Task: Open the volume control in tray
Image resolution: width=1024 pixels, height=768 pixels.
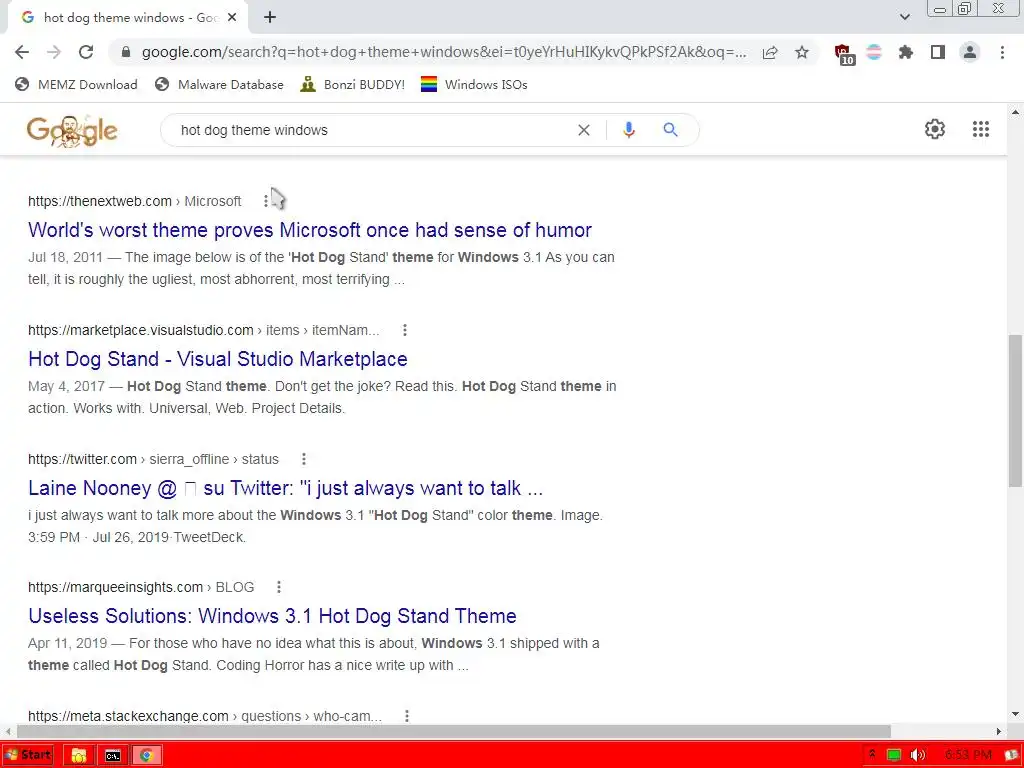Action: point(918,756)
